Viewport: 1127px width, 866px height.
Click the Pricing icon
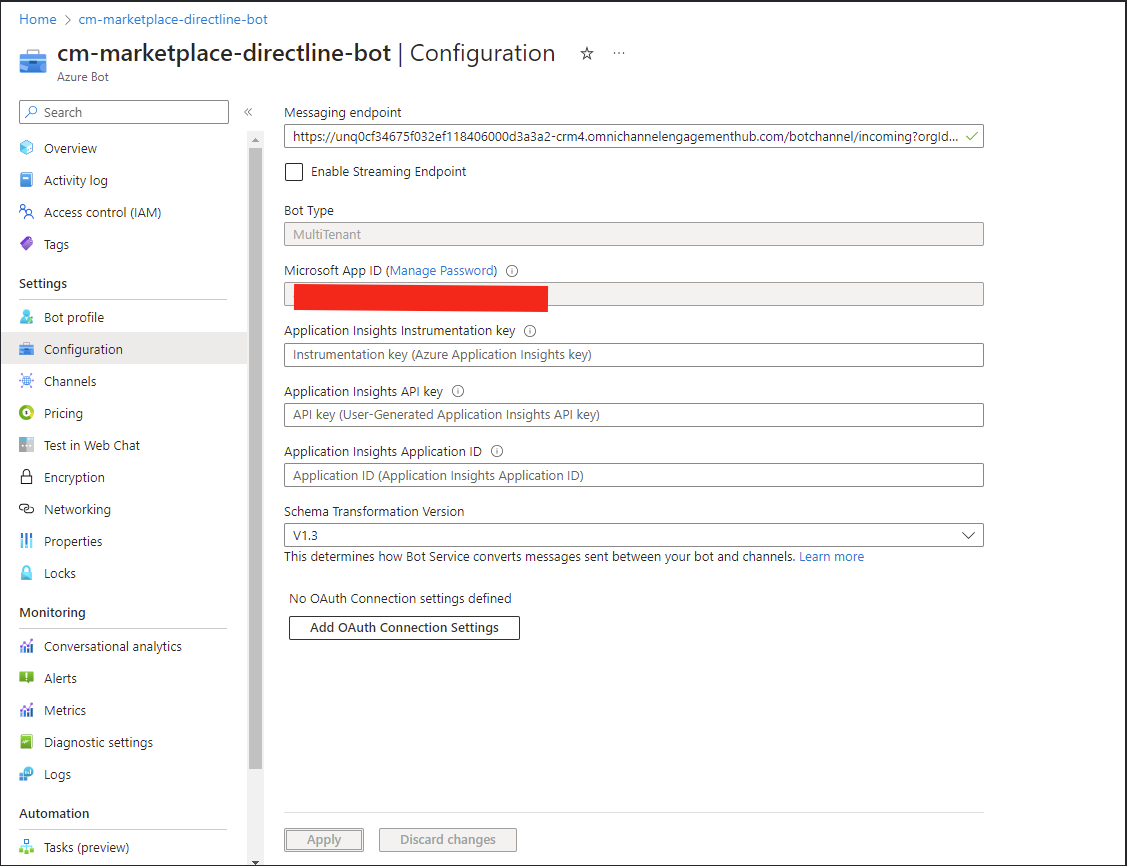click(27, 413)
